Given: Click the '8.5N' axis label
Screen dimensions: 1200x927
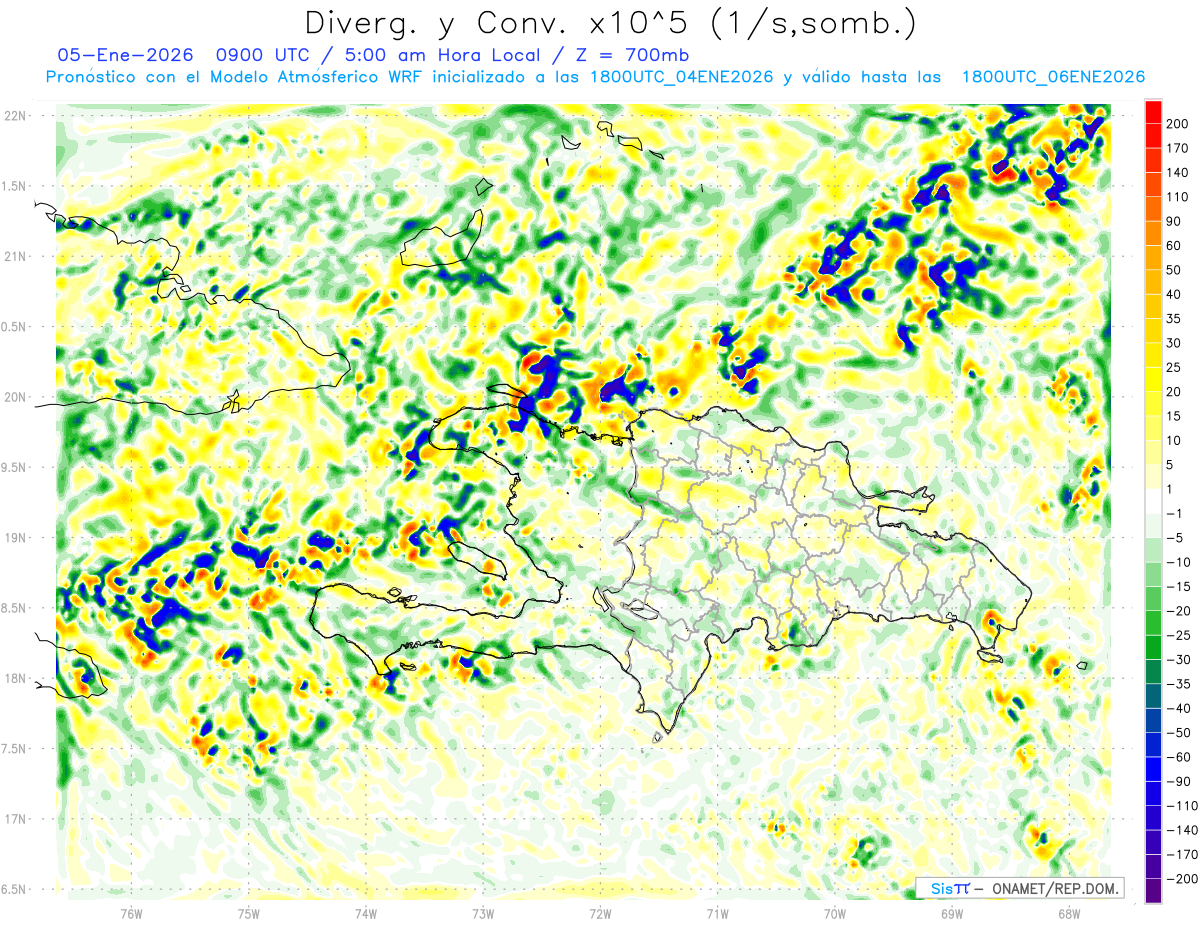Looking at the screenshot, I should coord(15,608).
